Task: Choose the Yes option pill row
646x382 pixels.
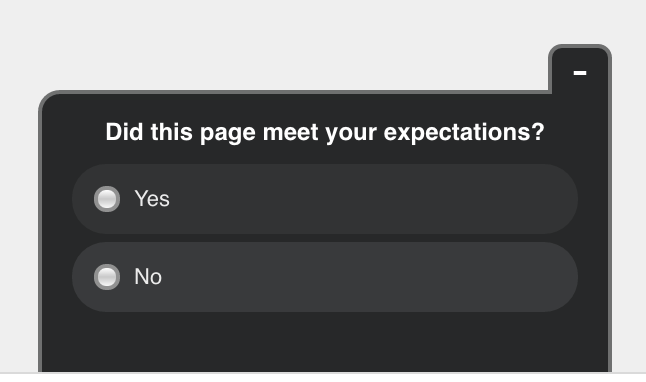Action: pyautogui.click(x=325, y=199)
